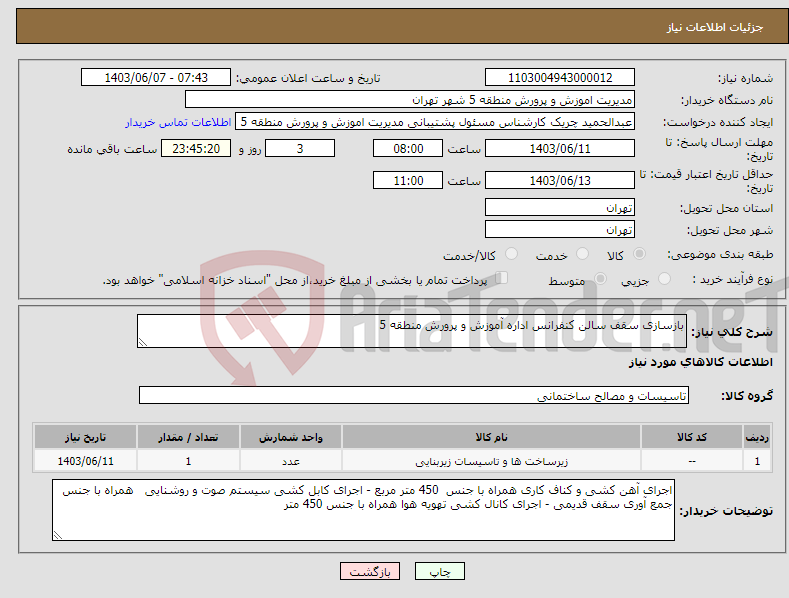Click the response deadline date 1403/06/11 field
Viewport: 789px width, 598px height.
[x=560, y=148]
